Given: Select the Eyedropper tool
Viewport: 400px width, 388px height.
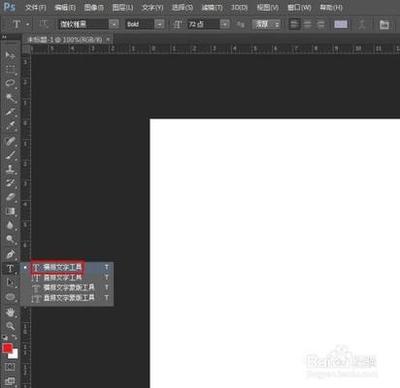Looking at the screenshot, I should (x=10, y=126).
